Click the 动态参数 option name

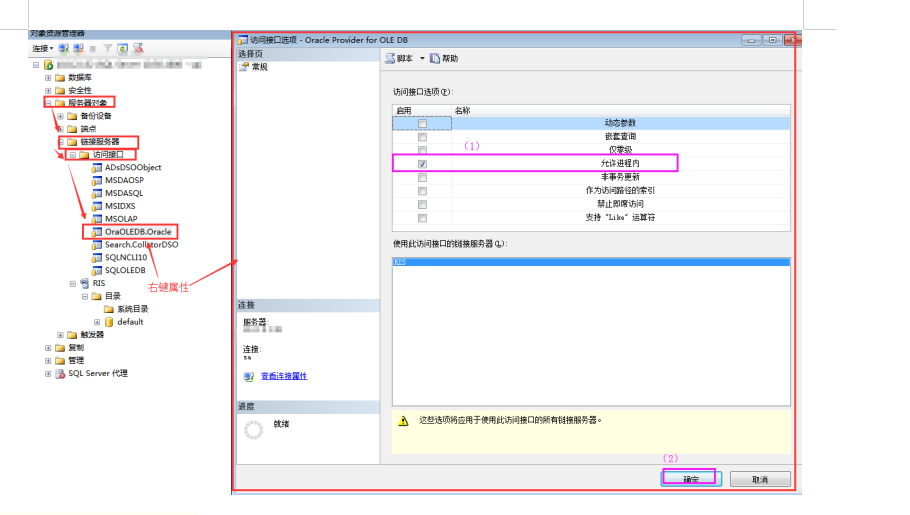[620, 123]
